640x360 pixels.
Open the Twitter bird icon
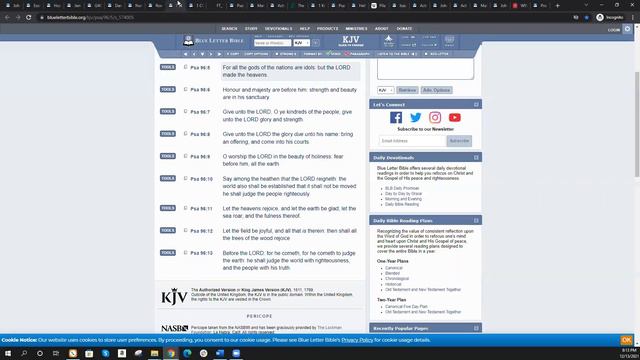coord(416,118)
